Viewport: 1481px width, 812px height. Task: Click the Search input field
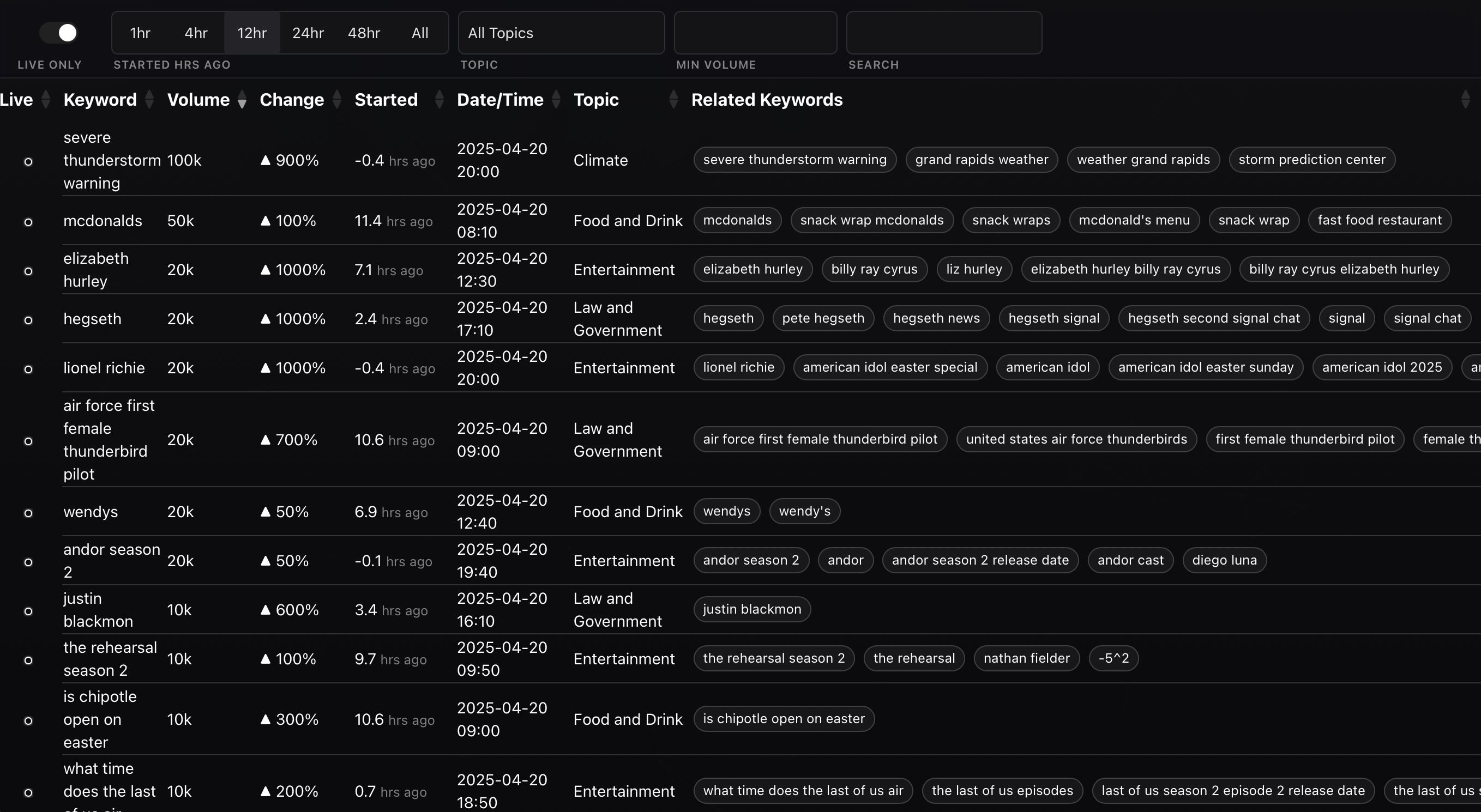pos(943,33)
